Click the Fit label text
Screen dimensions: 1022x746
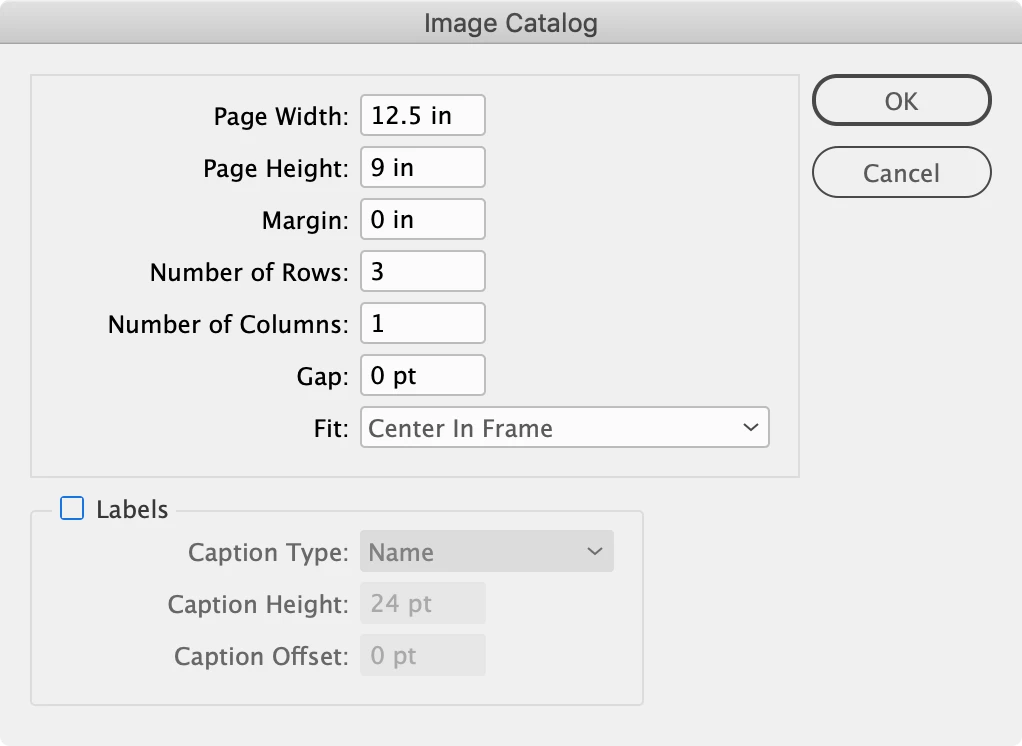tap(330, 429)
